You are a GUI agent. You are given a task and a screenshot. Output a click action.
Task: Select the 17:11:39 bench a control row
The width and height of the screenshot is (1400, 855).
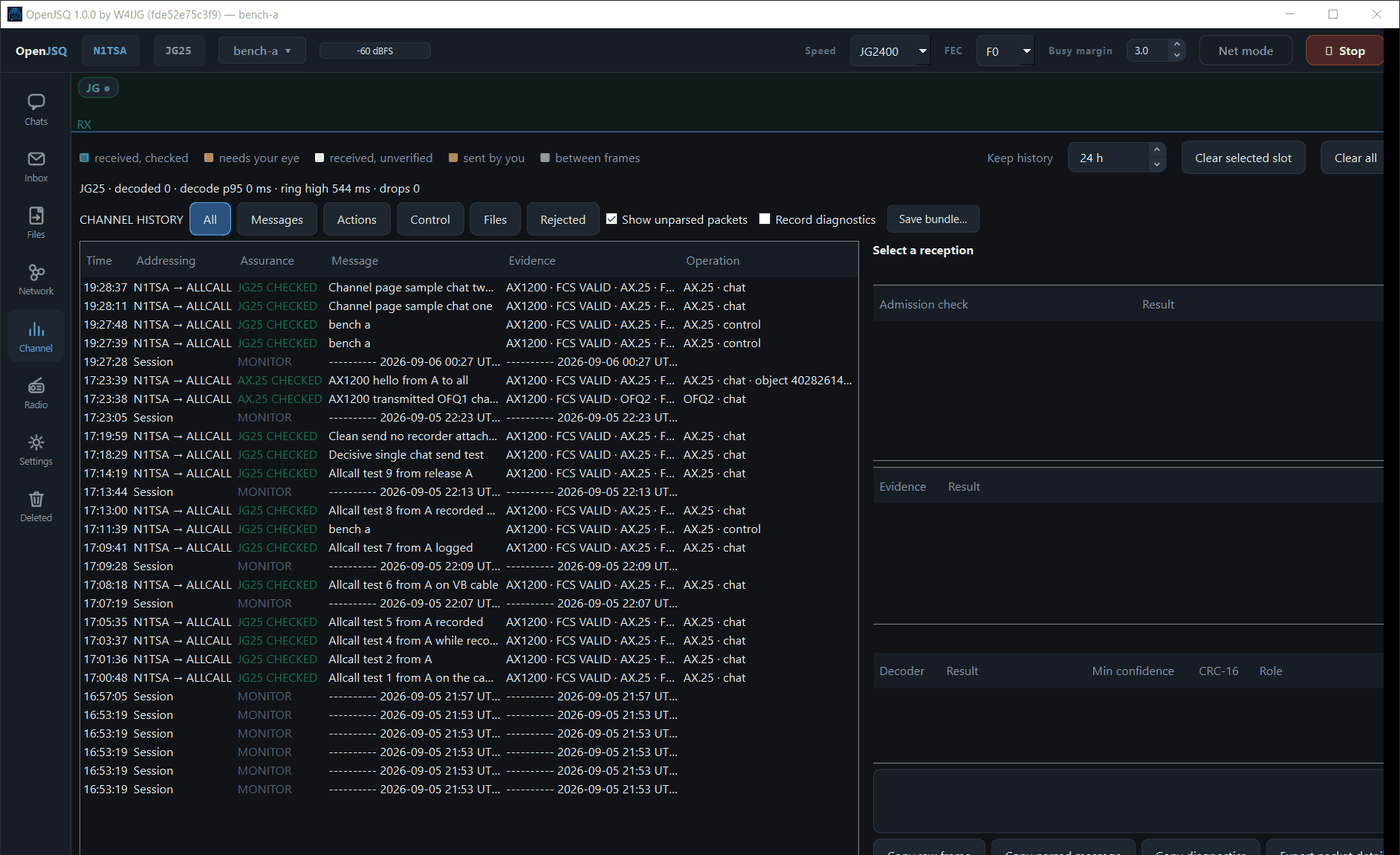[469, 528]
